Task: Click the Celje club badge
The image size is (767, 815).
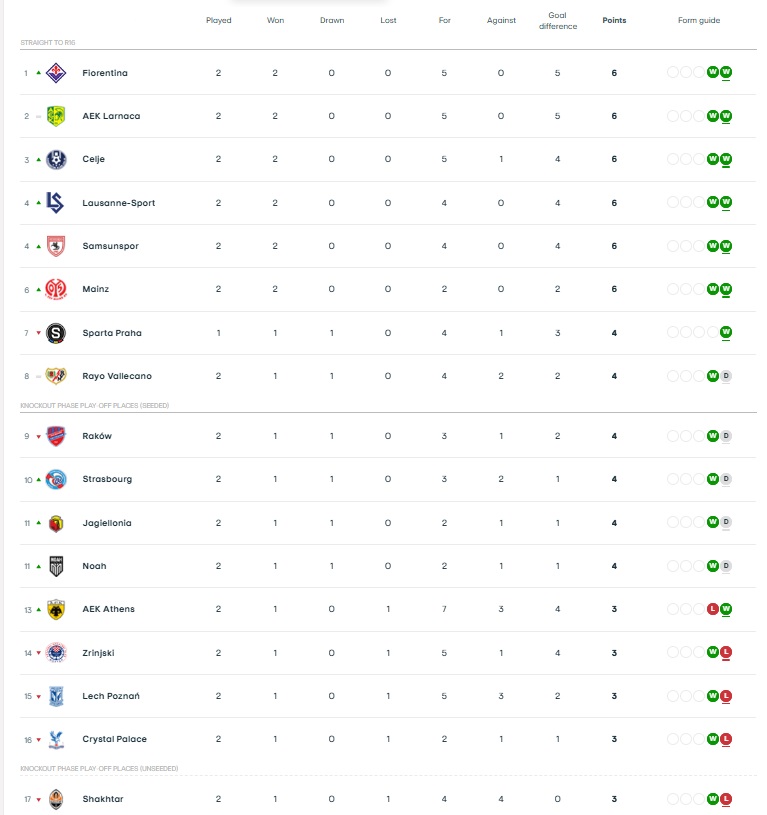Action: pyautogui.click(x=56, y=160)
